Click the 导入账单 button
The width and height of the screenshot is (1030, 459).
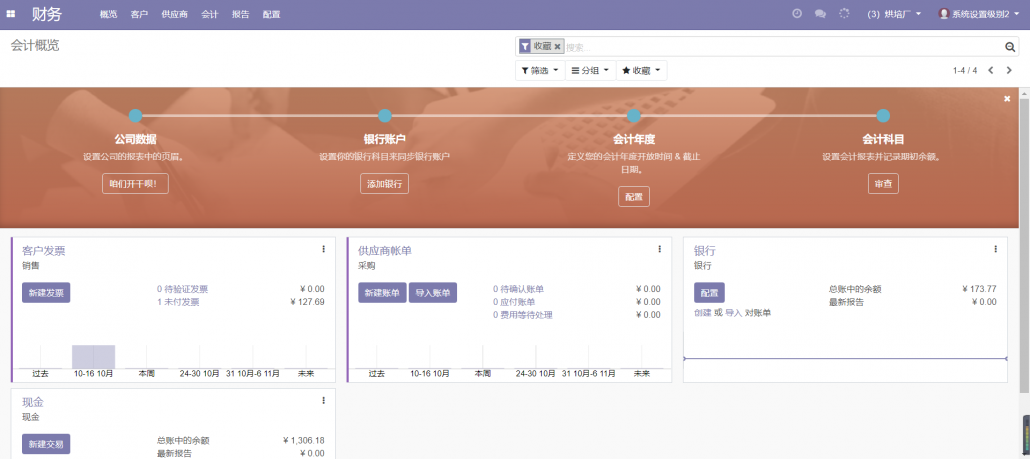coord(432,293)
